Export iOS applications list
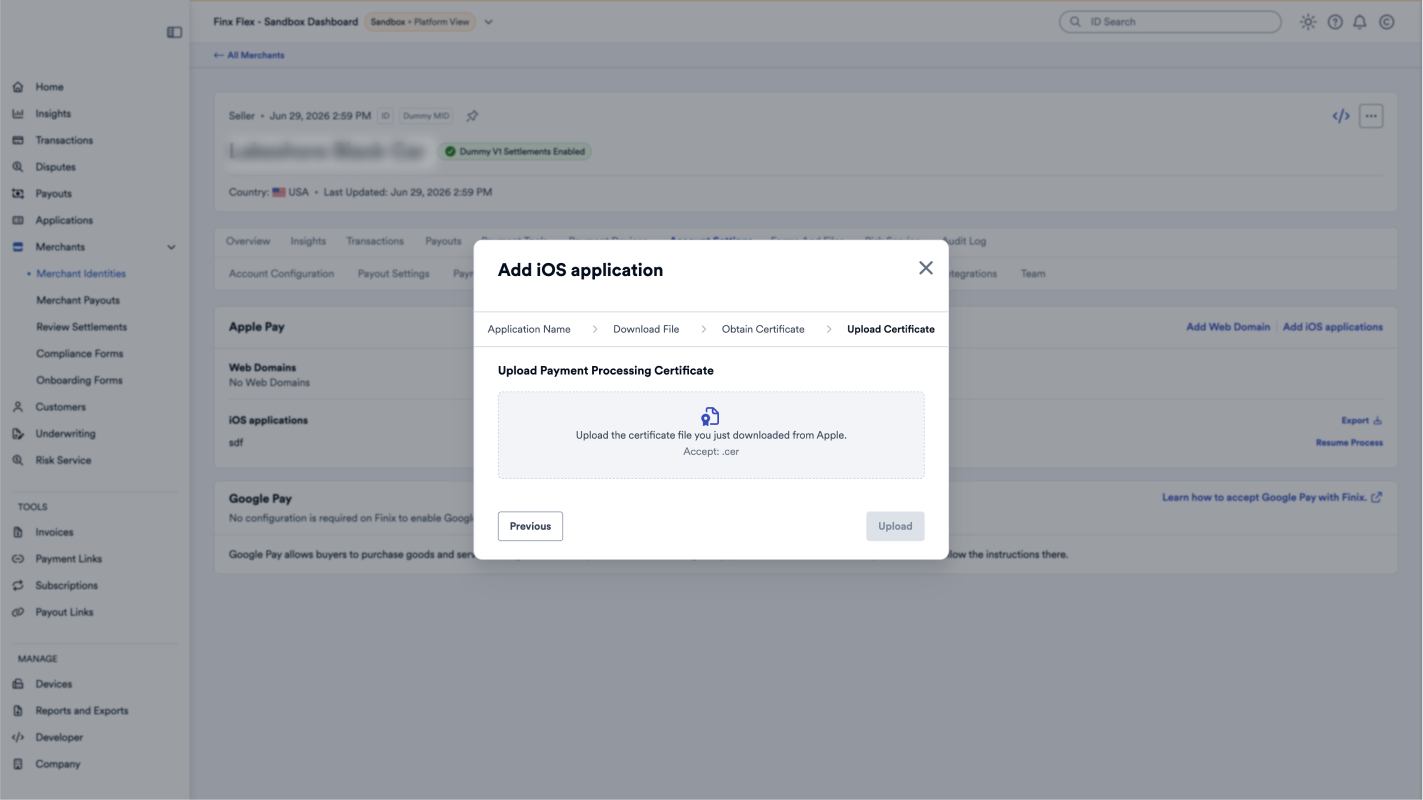This screenshot has height=800, width=1423. (x=1362, y=421)
